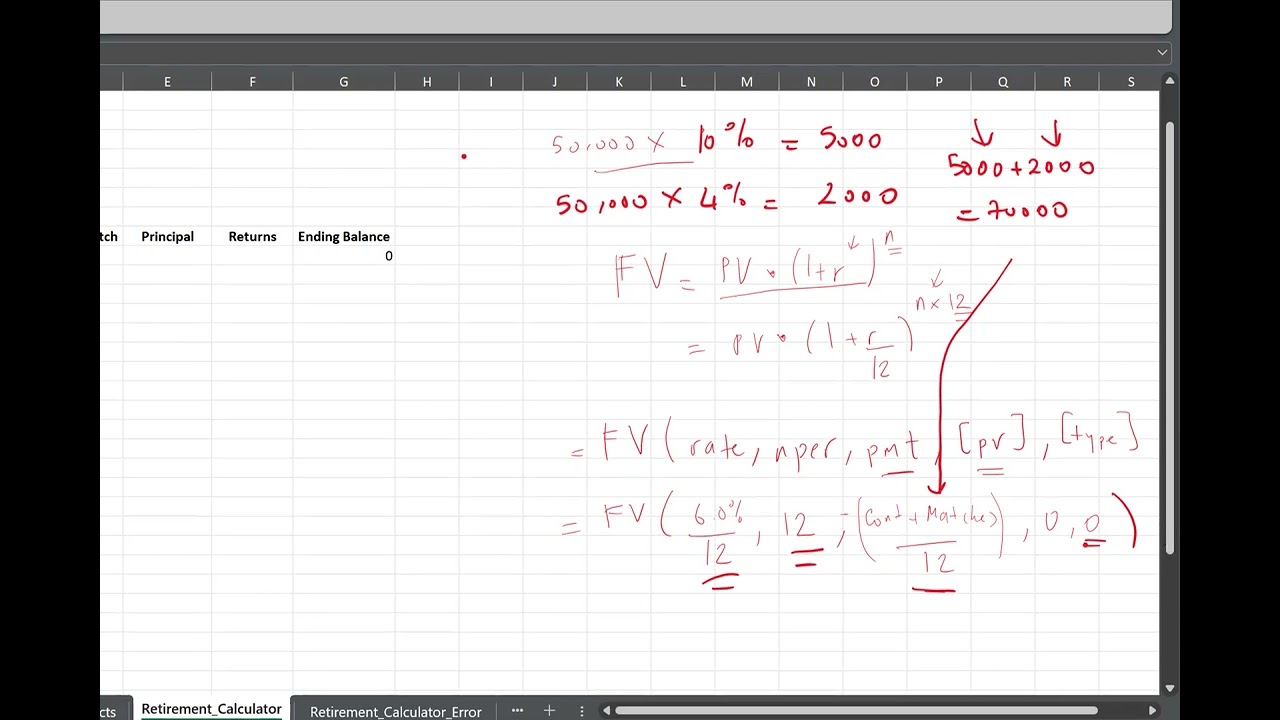Select the cell containing 0 under Ending Balance
Viewport: 1280px width, 720px height.
(344, 256)
